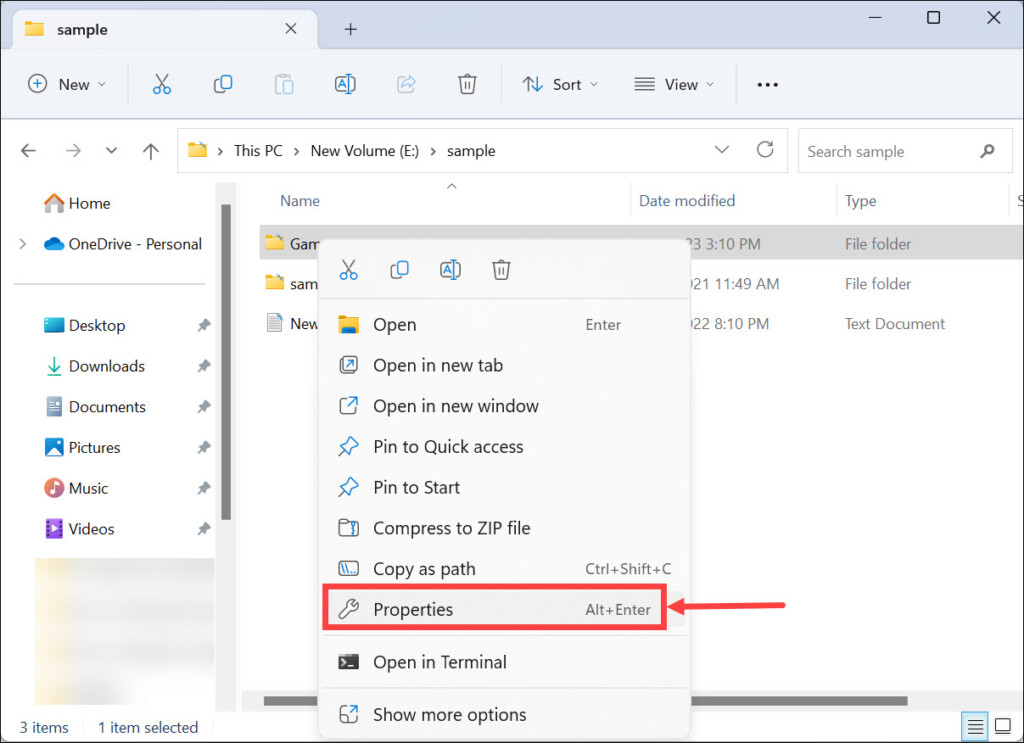Click the Back navigation arrow
Viewport: 1024px width, 743px height.
coord(29,152)
